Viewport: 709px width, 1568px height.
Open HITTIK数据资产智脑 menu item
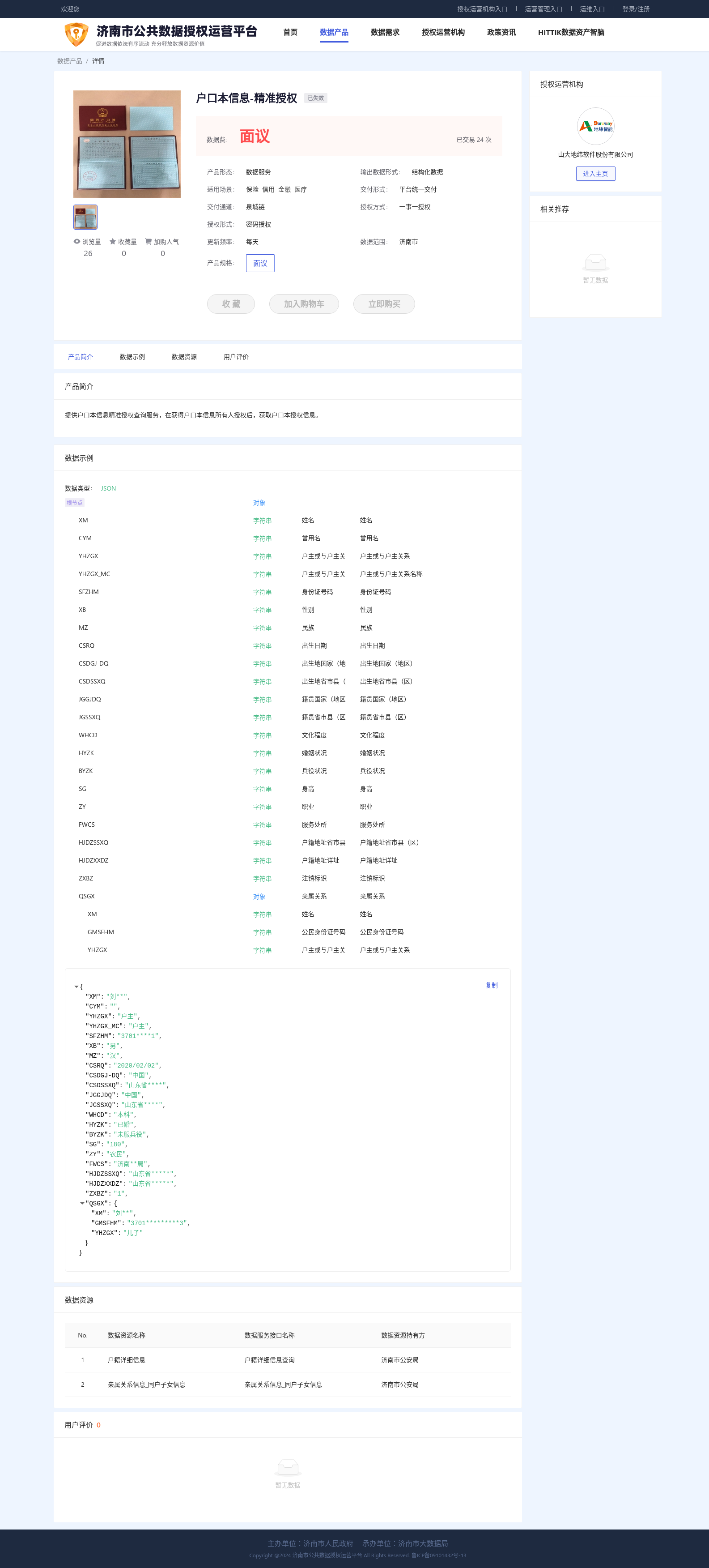click(x=571, y=32)
